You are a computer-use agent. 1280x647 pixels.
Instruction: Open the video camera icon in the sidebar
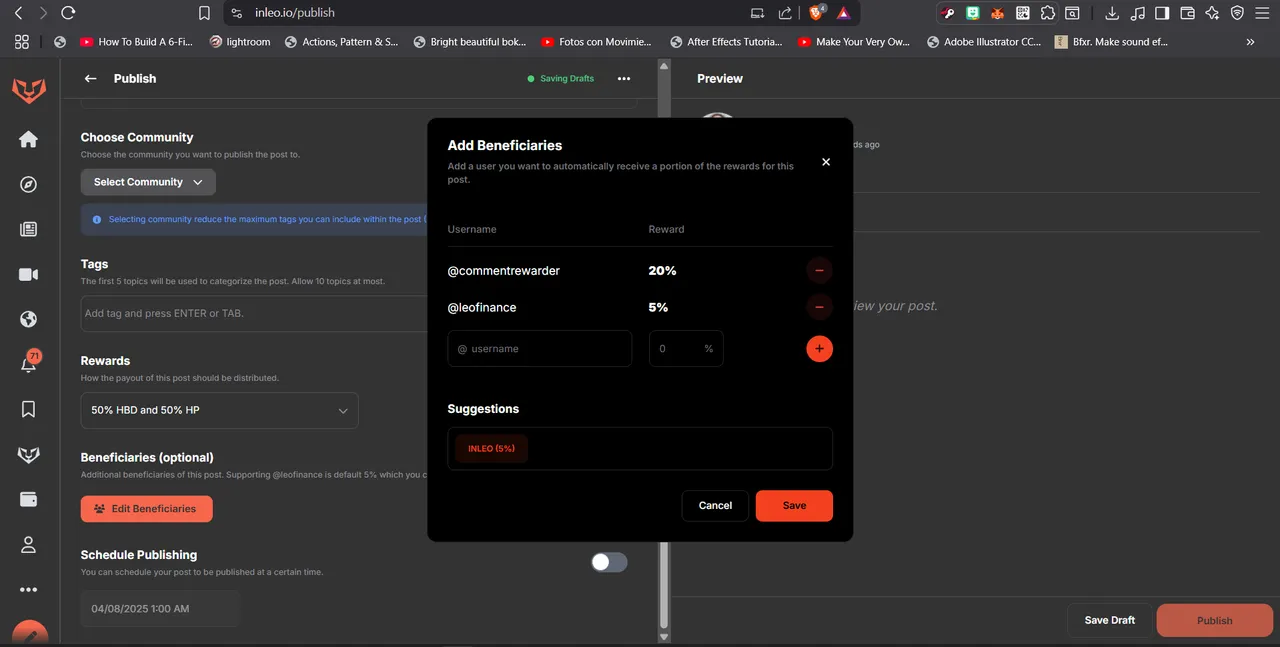[x=28, y=274]
